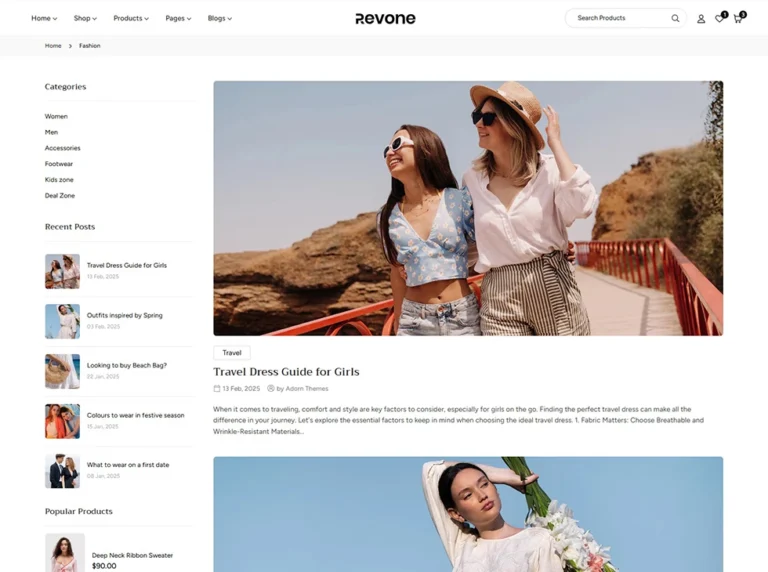
Task: Open 'What to wear on a first date'
Action: (128, 465)
